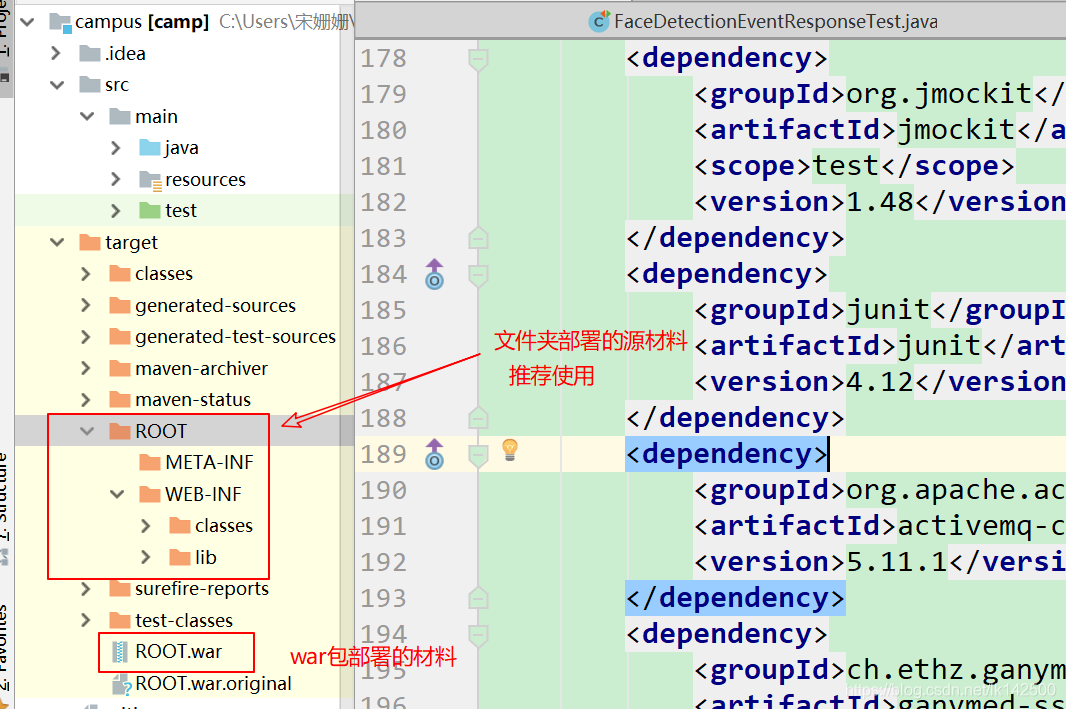Viewport: 1066px width, 709px height.
Task: Expand the generated-sources folder
Action: 86,305
